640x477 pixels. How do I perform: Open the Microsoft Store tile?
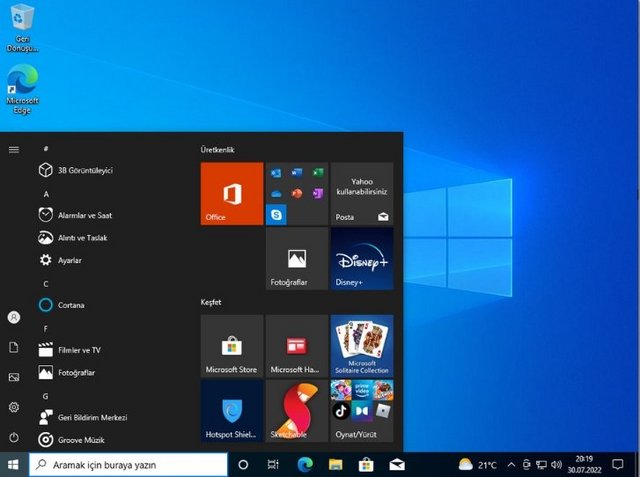232,346
